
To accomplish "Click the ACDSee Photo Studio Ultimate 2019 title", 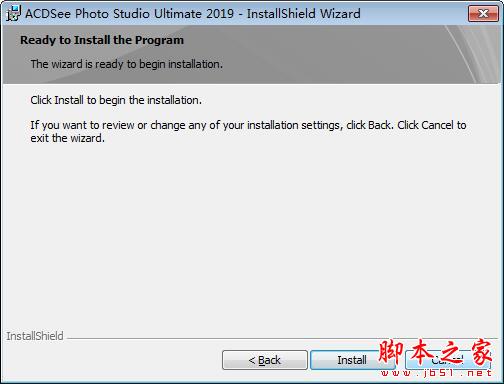I will click(x=129, y=14).
